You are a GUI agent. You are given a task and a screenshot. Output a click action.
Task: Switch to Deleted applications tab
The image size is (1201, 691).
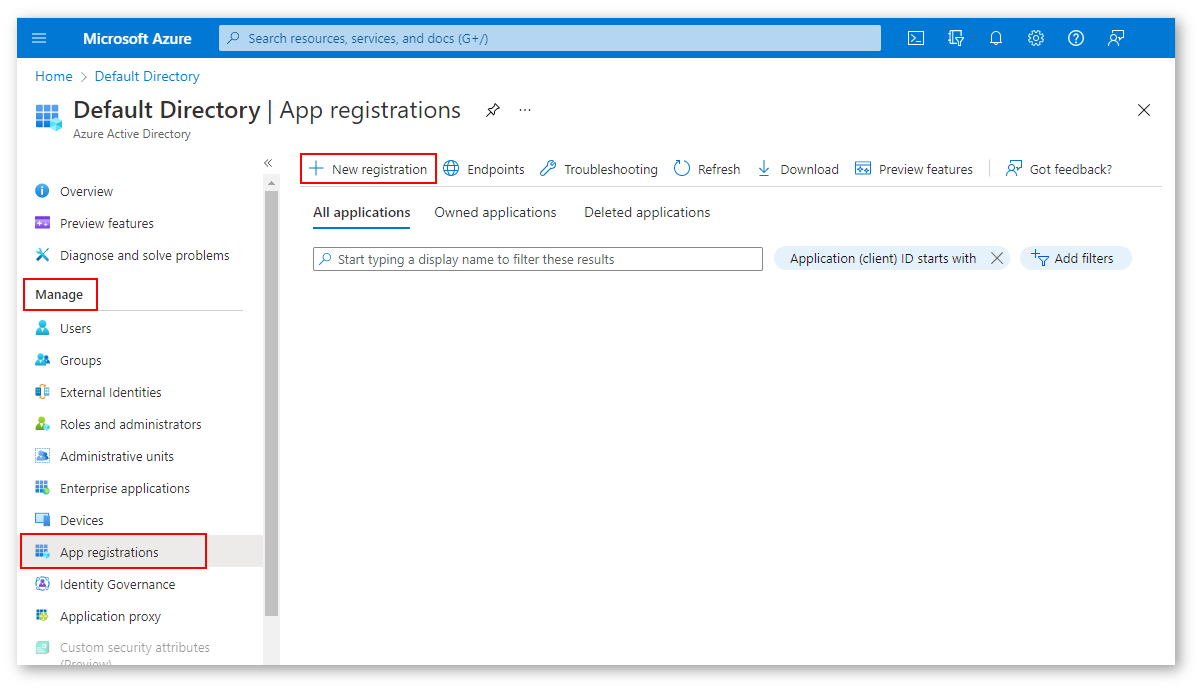(x=647, y=213)
